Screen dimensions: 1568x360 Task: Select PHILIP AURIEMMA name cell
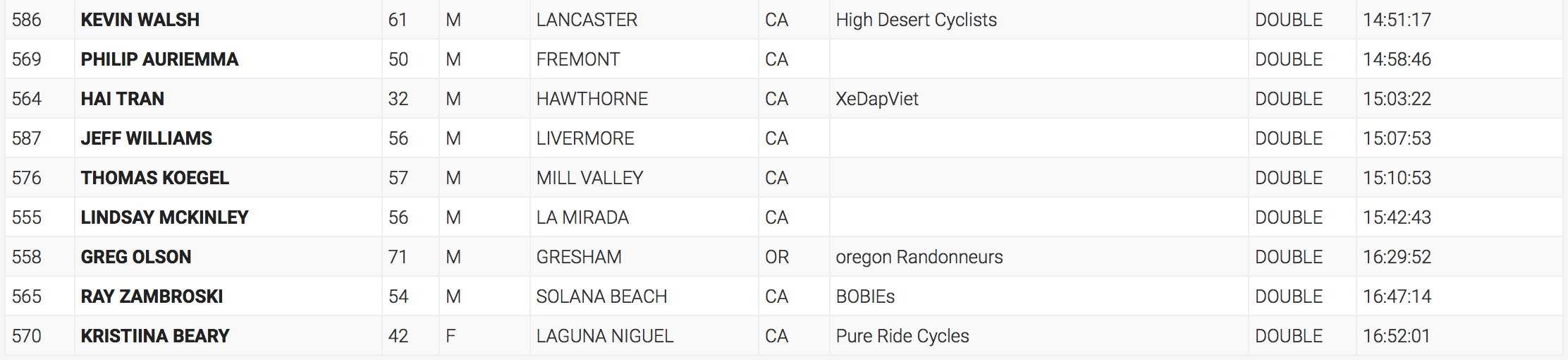(x=159, y=59)
